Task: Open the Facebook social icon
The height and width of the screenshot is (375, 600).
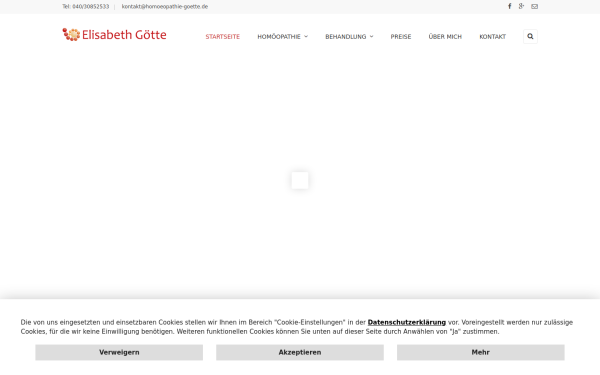Action: (510, 6)
